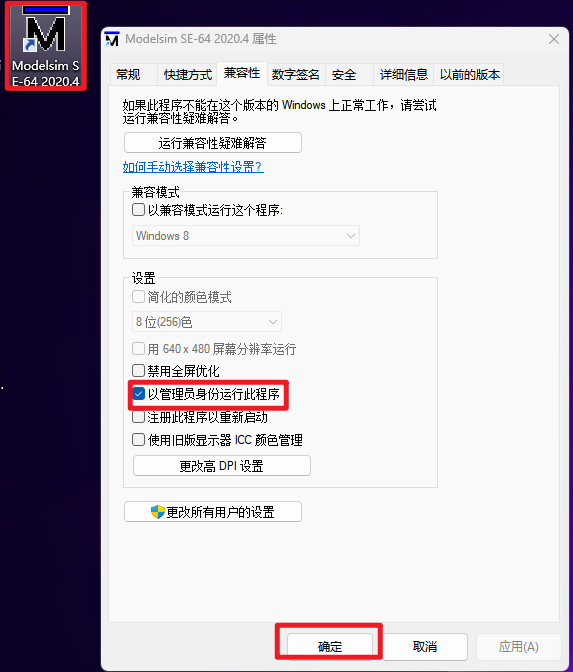573x672 pixels.
Task: Click 运行兼容性疑难解答 button
Action: point(213,143)
